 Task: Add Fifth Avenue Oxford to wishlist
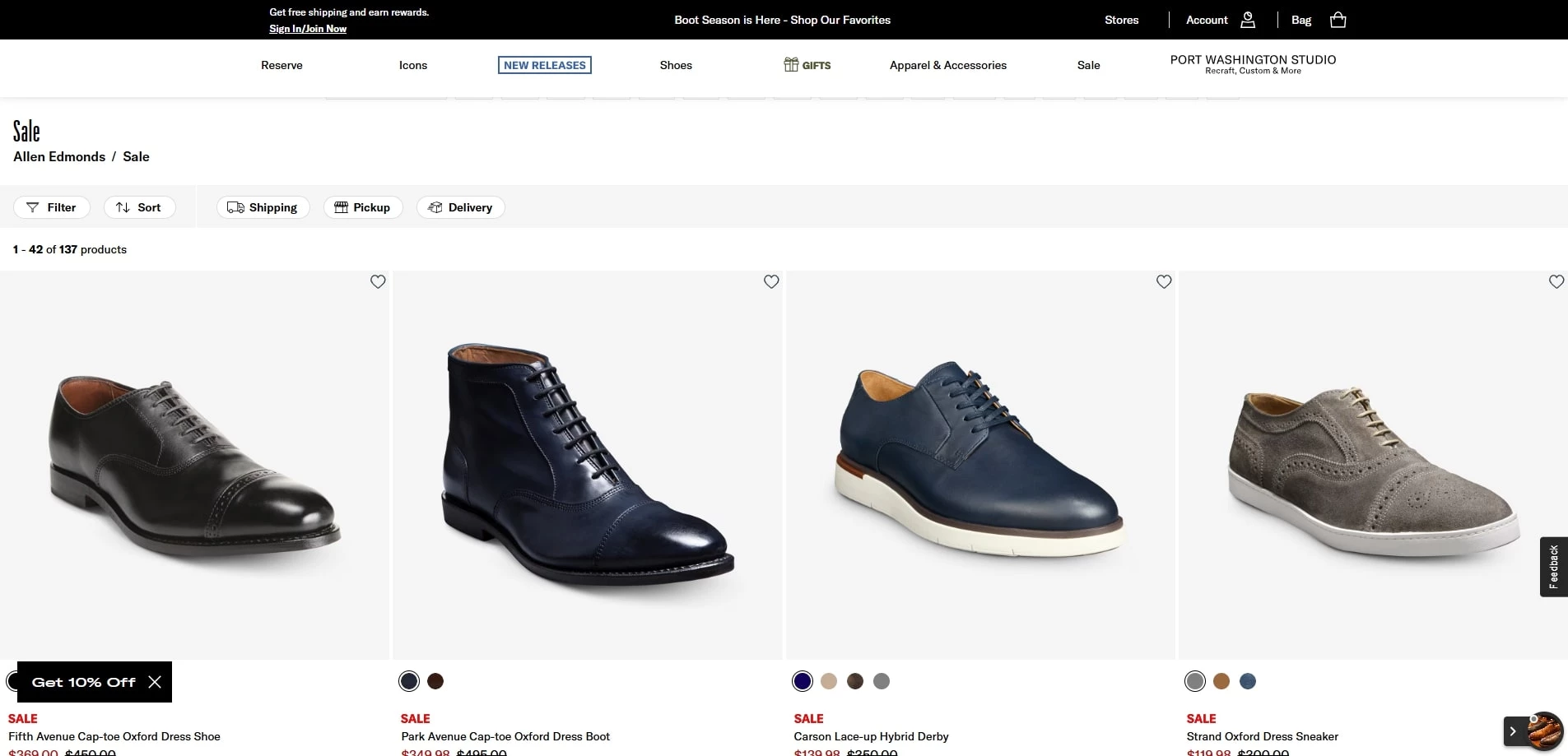click(378, 281)
